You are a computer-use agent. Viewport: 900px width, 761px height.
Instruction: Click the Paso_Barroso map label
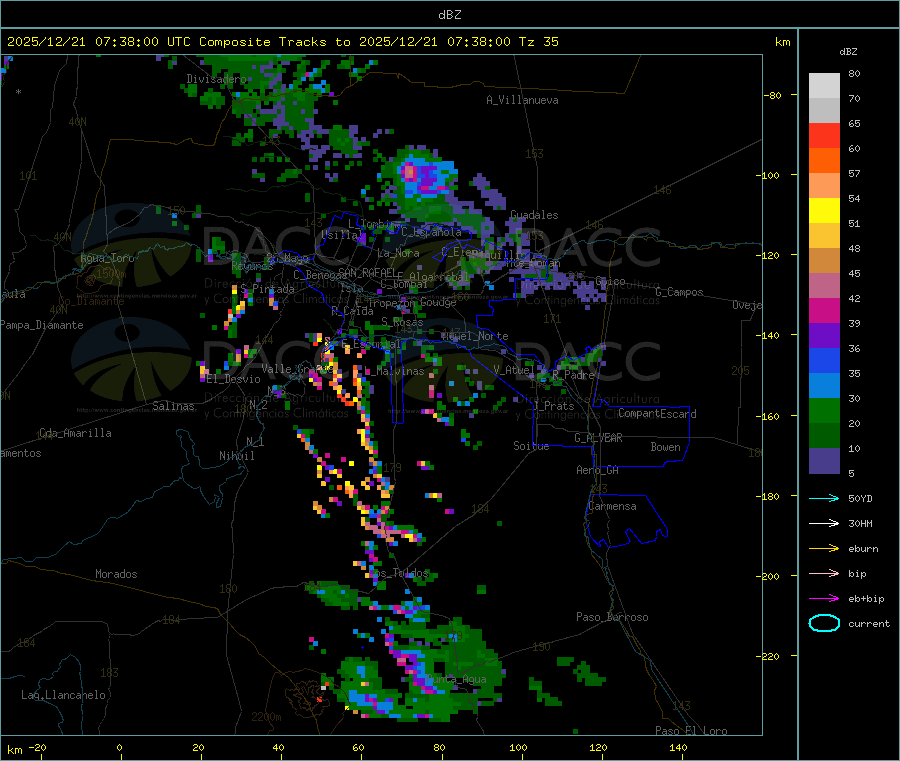[612, 617]
